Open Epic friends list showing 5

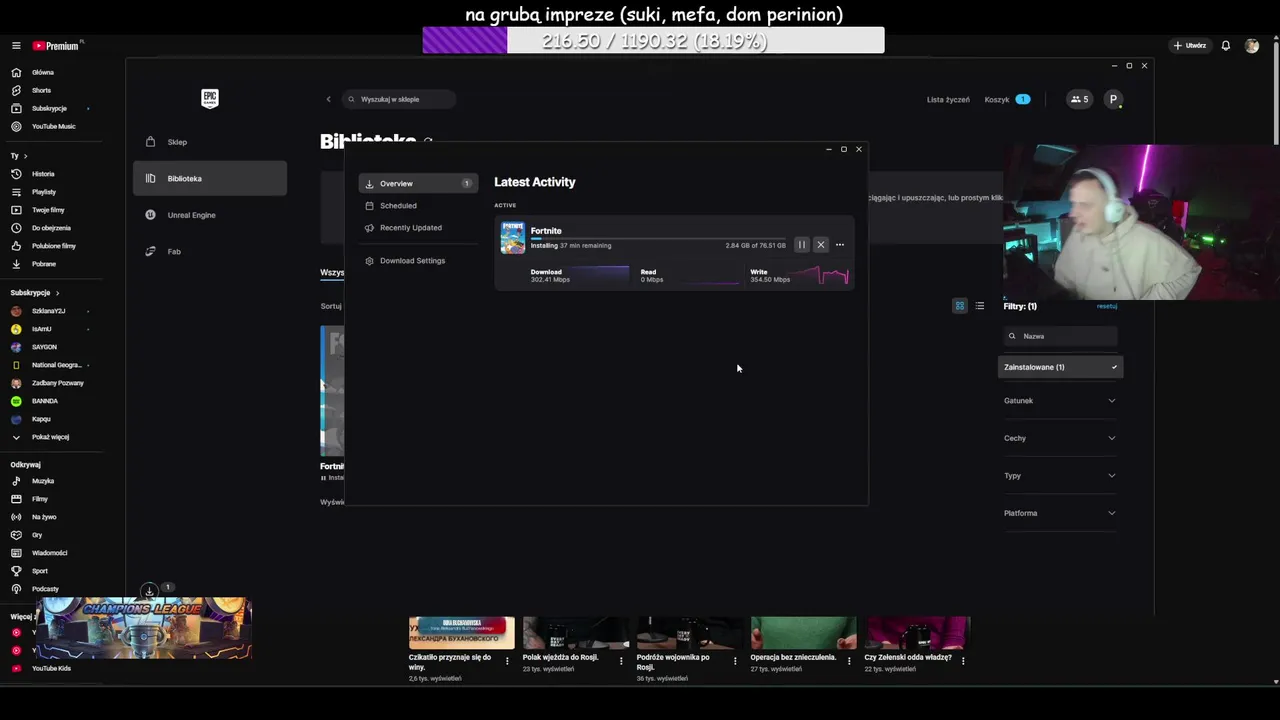click(1079, 99)
